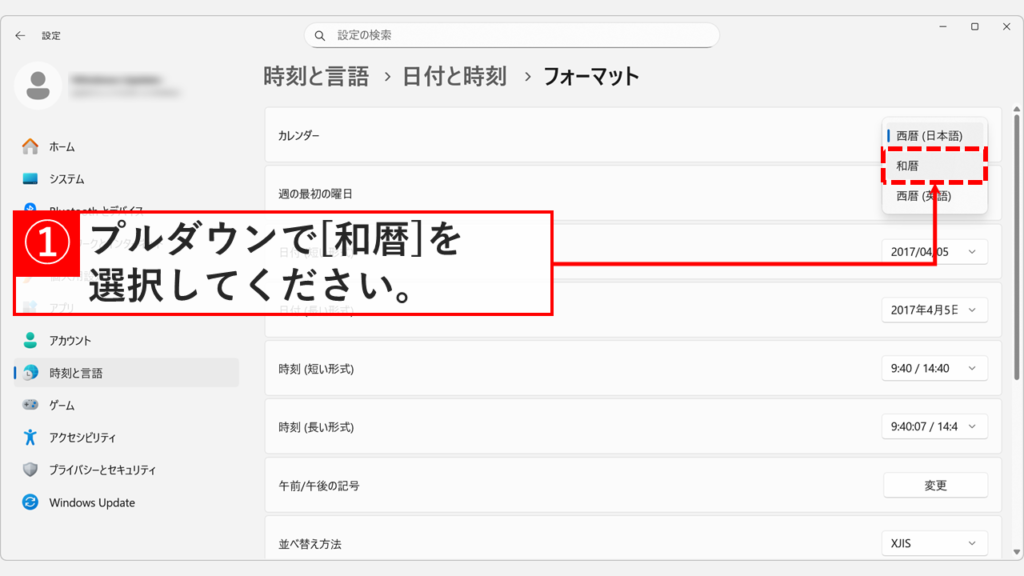Click the 変更 button for 午前/午後の記号
Image resolution: width=1024 pixels, height=576 pixels.
point(934,484)
